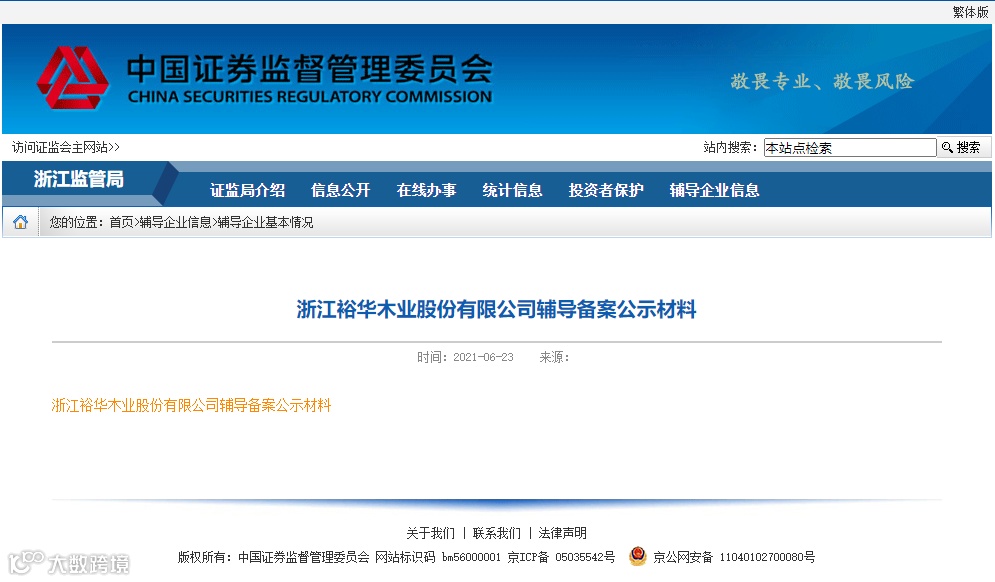Click 京公网安备 11040102700080号 text
The width and height of the screenshot is (995, 582).
pyautogui.click(x=734, y=557)
